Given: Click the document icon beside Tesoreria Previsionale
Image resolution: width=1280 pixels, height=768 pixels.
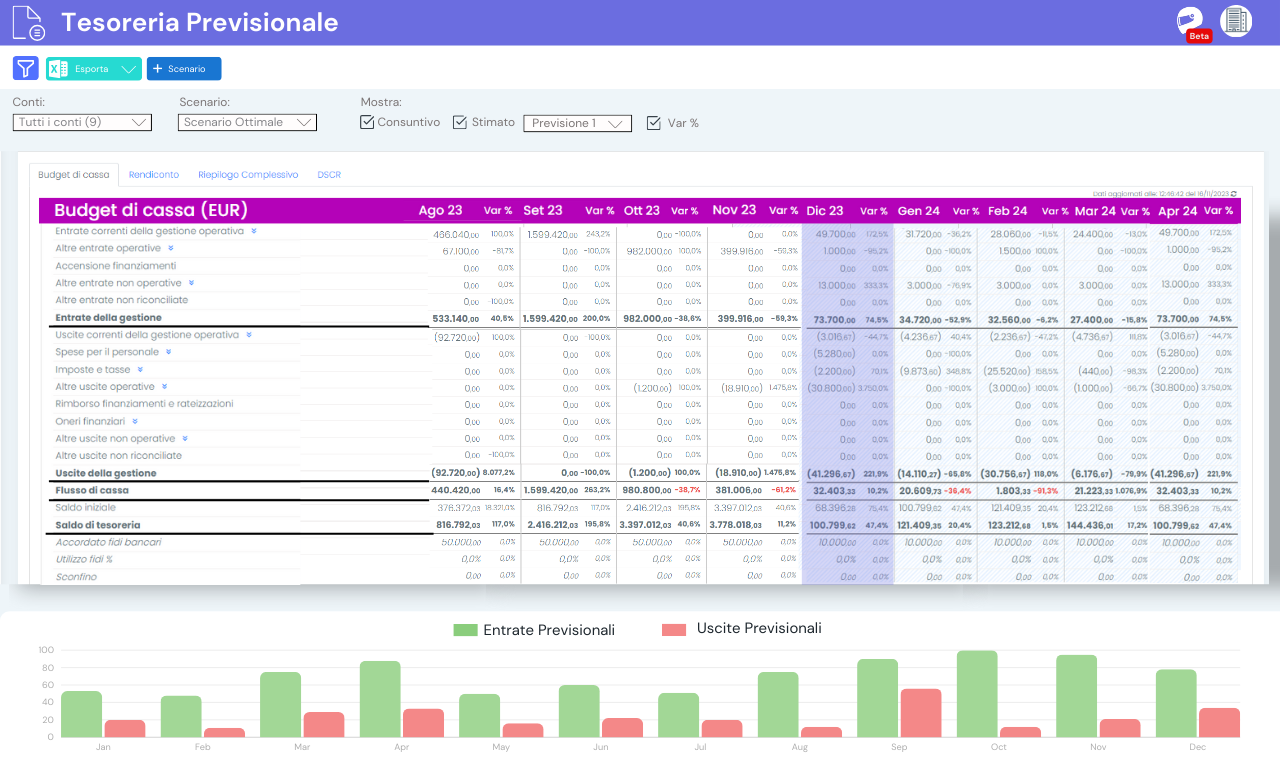Looking at the screenshot, I should [x=29, y=22].
